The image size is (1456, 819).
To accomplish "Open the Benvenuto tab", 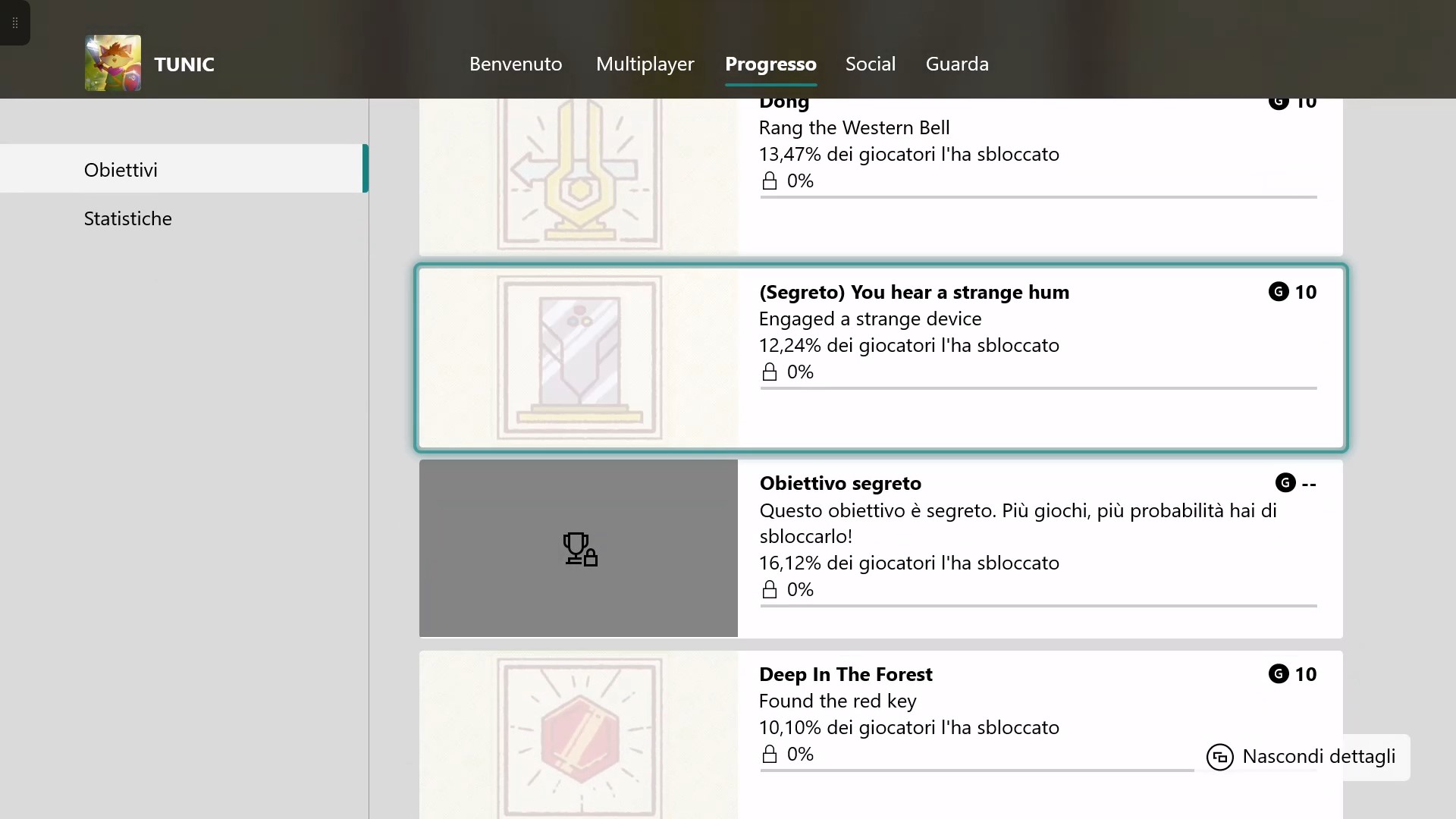I will tap(516, 64).
